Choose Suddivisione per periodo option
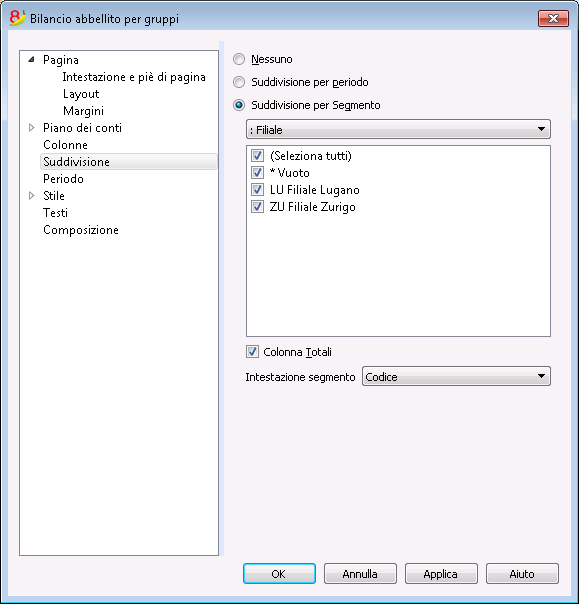579x604 pixels. [x=239, y=82]
